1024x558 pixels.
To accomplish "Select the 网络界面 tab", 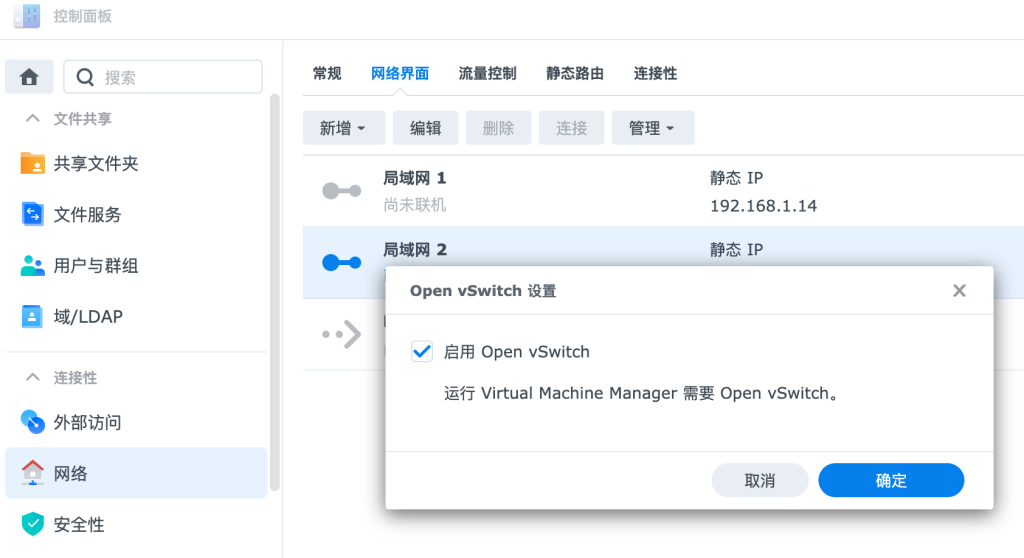I will [x=400, y=73].
